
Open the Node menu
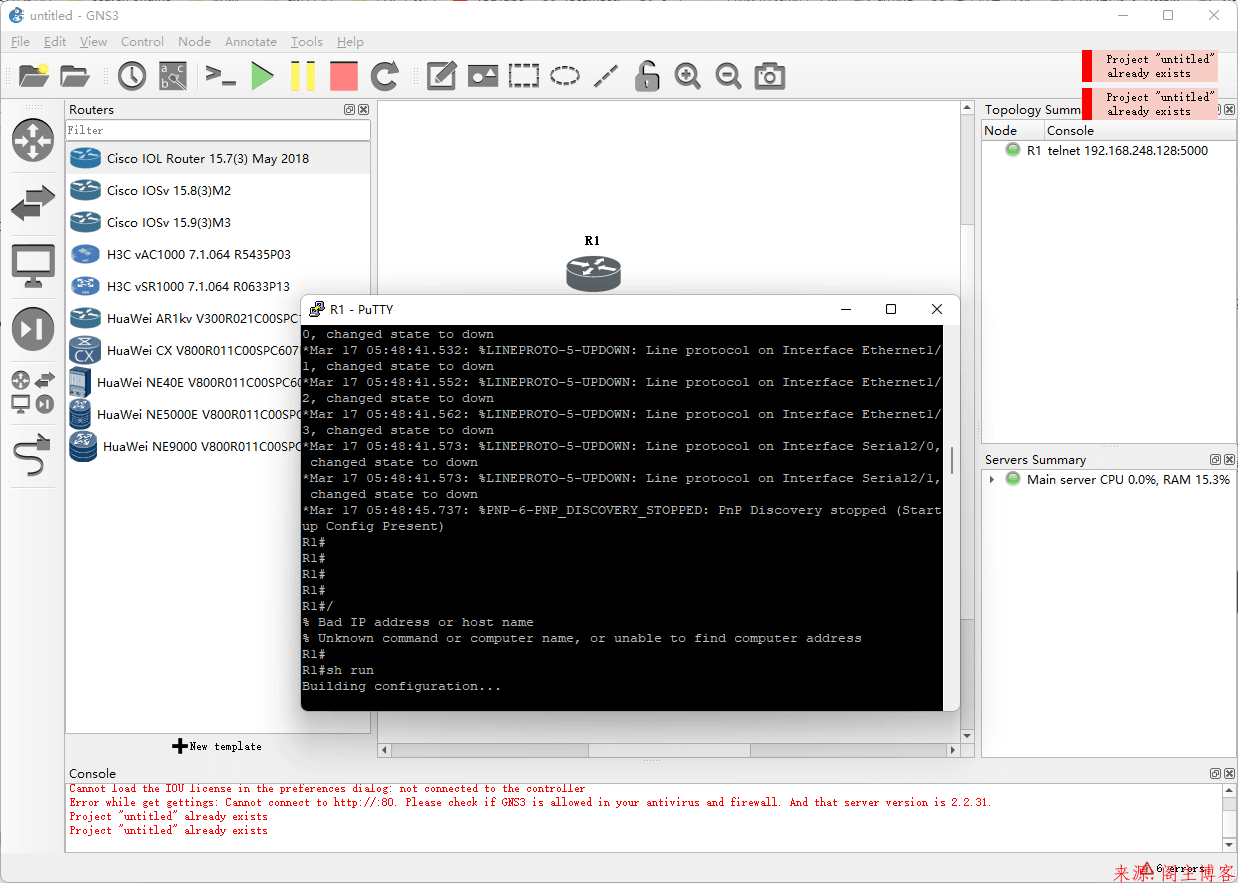194,42
